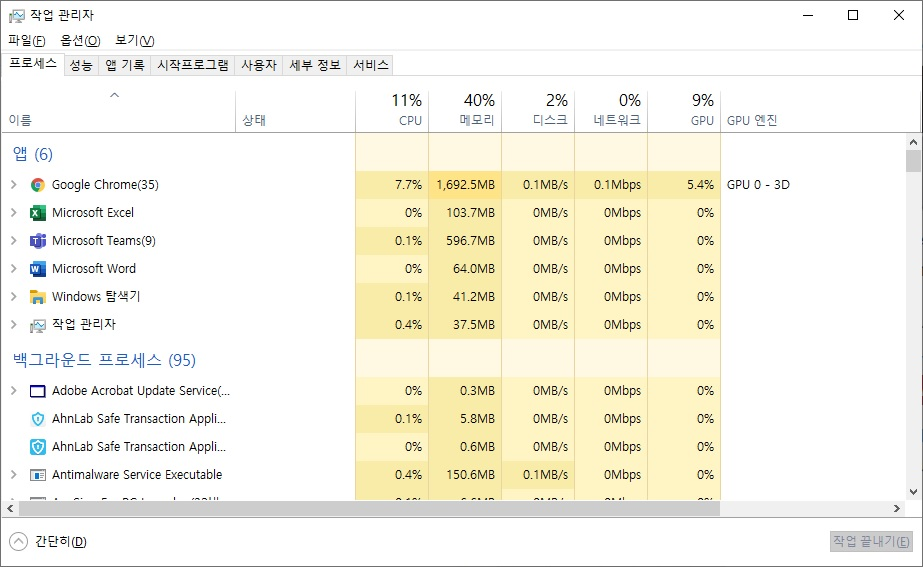Expand the Google Chrome process group
This screenshot has width=923, height=567.
[14, 185]
